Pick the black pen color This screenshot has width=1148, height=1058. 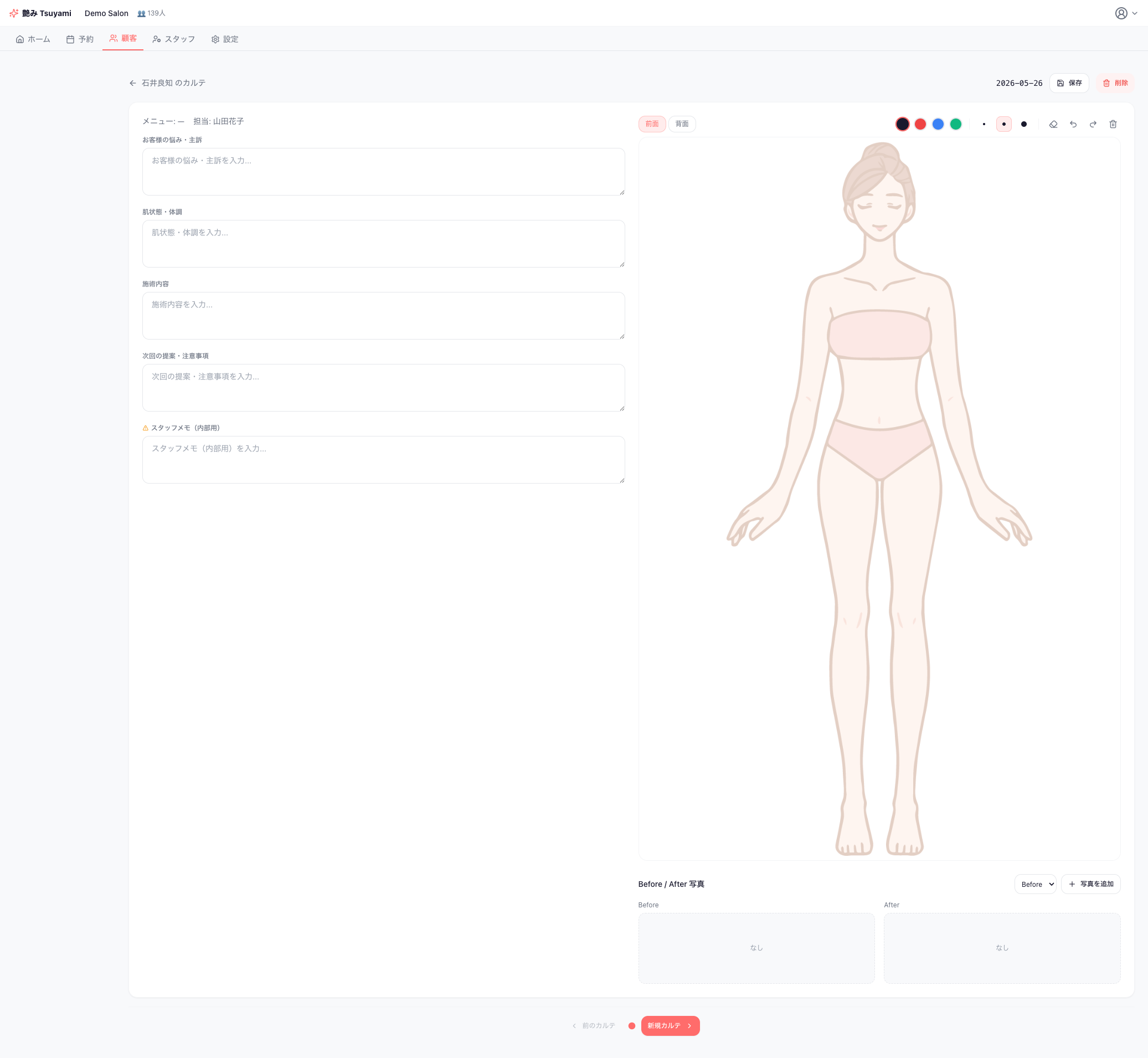(903, 124)
